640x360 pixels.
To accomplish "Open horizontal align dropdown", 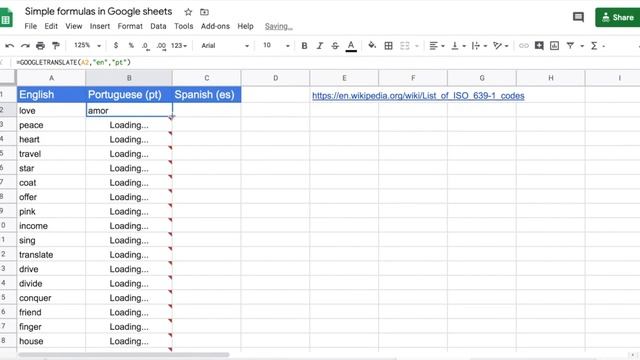I will click(436, 46).
